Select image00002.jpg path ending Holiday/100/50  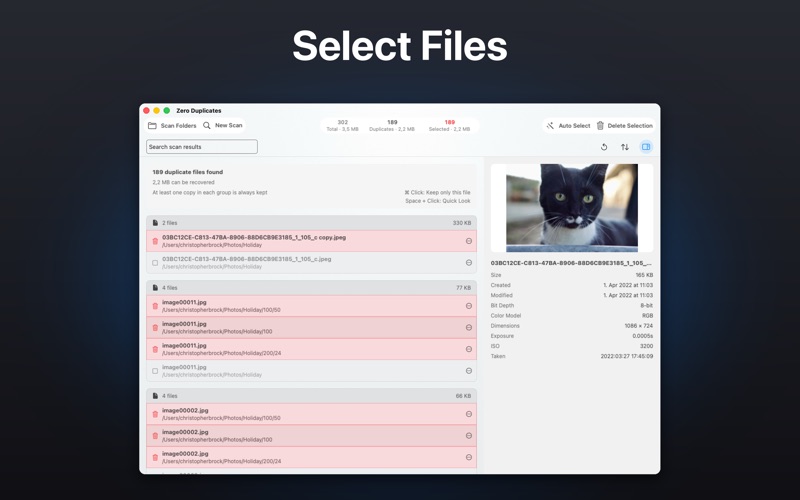(x=221, y=418)
